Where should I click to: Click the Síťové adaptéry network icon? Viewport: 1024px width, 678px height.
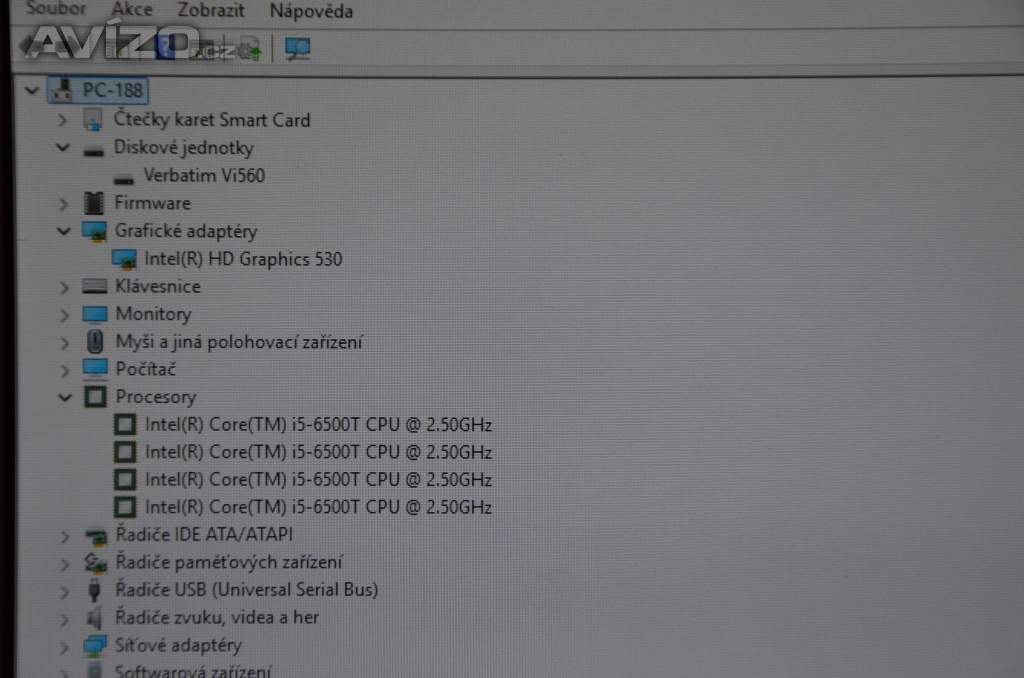click(x=95, y=646)
